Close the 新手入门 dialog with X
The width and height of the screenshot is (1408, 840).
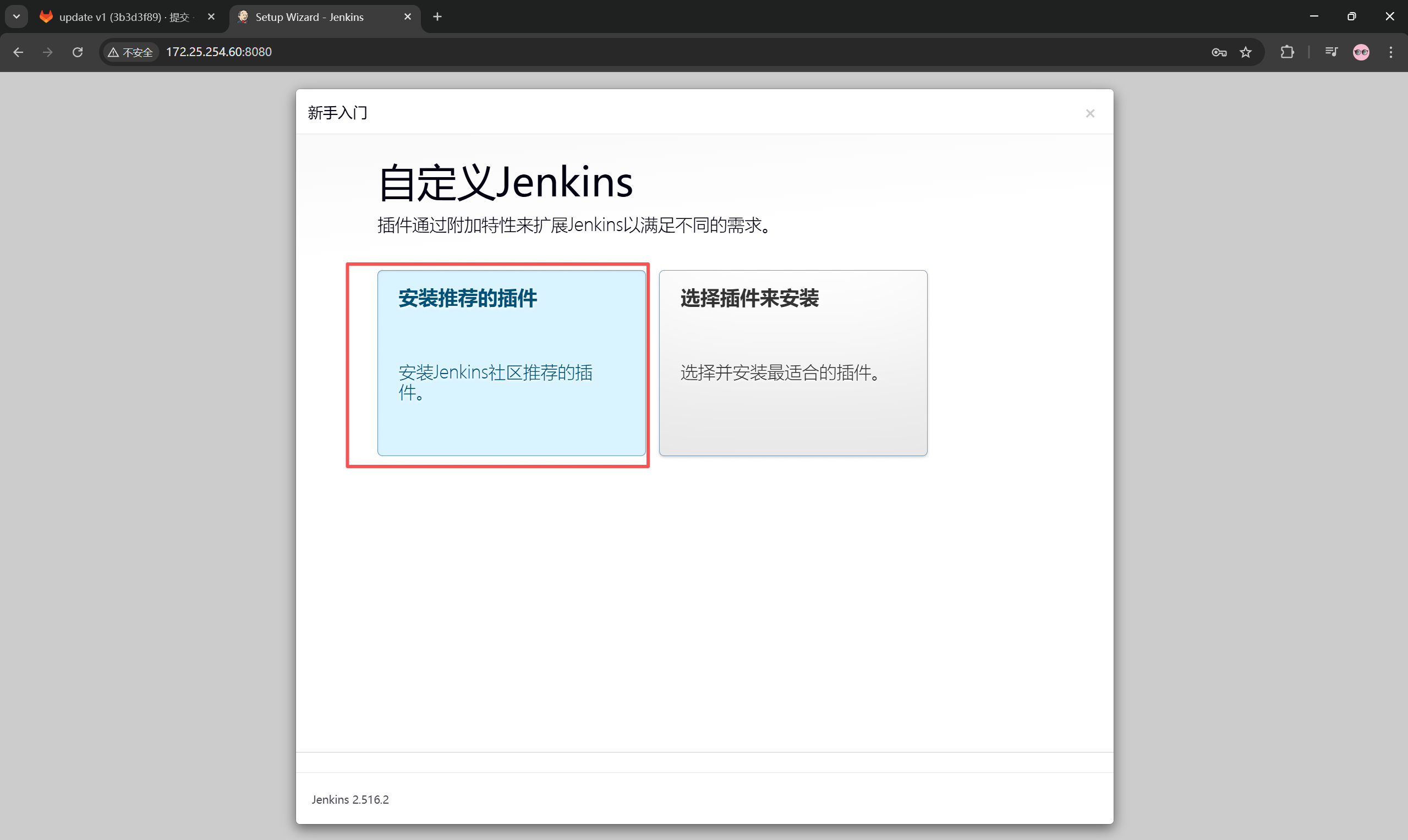[1090, 113]
